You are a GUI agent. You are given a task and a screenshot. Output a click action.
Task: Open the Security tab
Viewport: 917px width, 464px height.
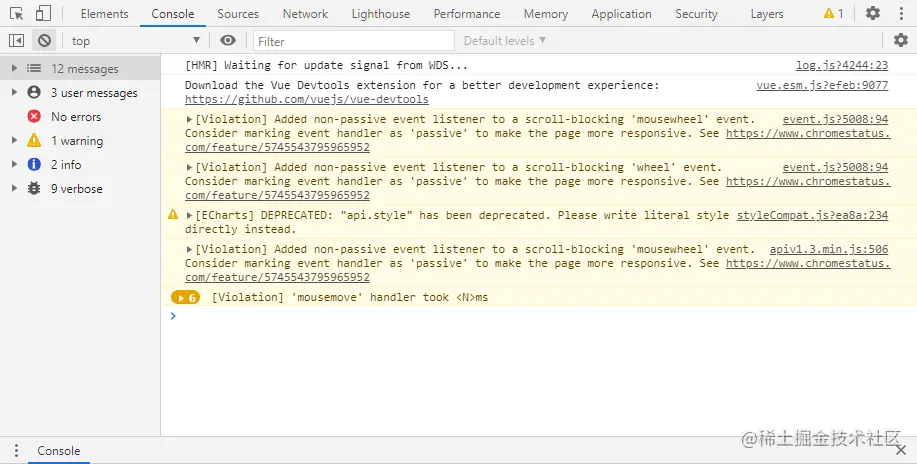(696, 13)
